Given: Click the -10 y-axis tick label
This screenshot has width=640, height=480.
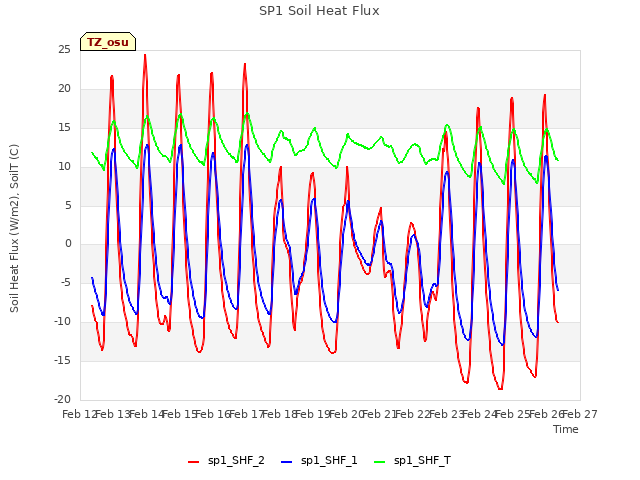Looking at the screenshot, I should 62,322.
